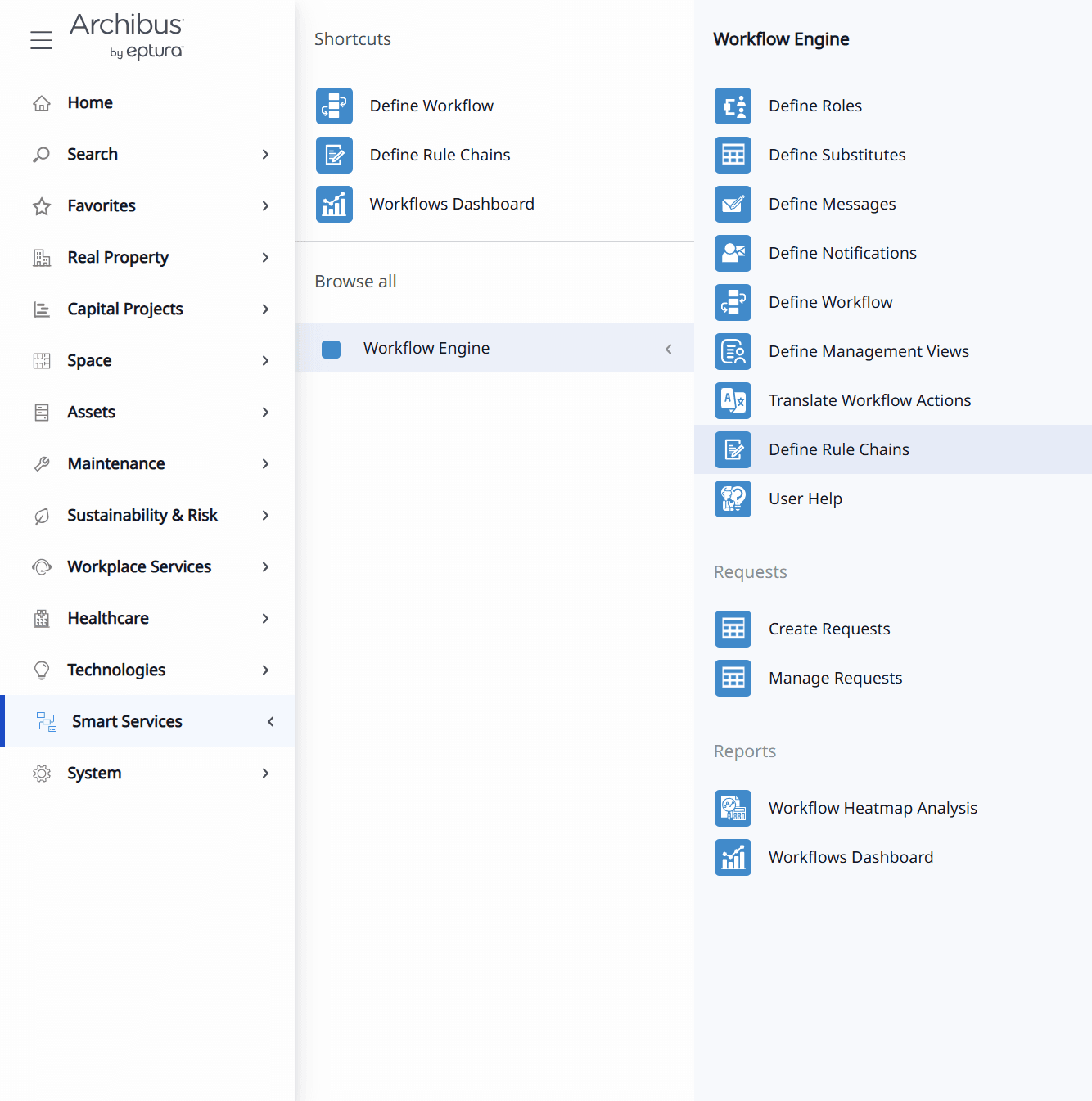The width and height of the screenshot is (1092, 1101).
Task: Click the Define Substitutes table icon
Action: tap(733, 155)
